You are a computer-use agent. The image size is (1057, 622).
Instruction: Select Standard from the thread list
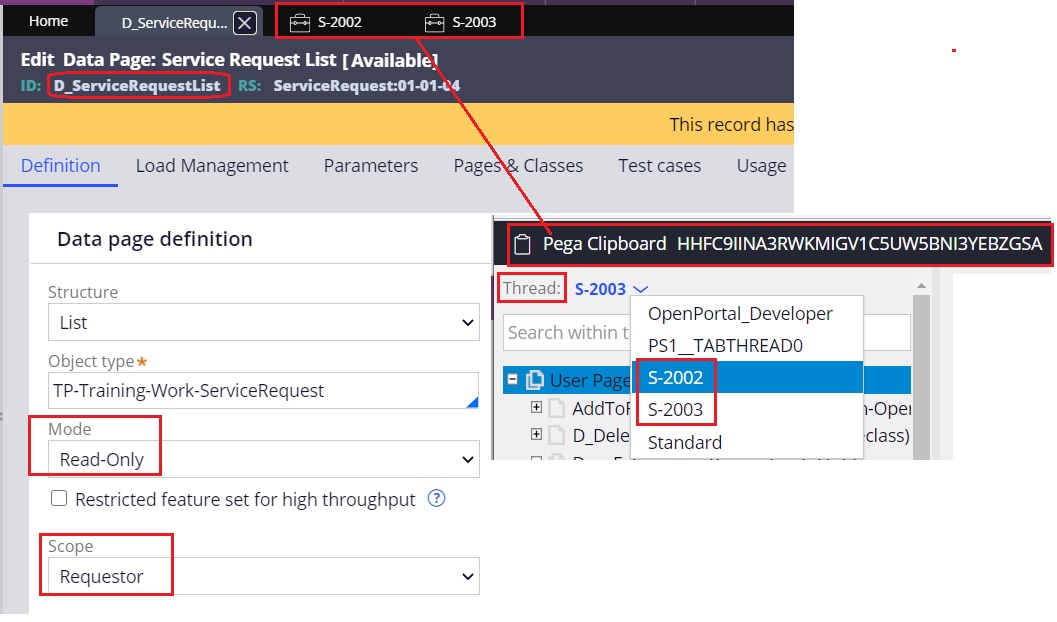click(684, 442)
